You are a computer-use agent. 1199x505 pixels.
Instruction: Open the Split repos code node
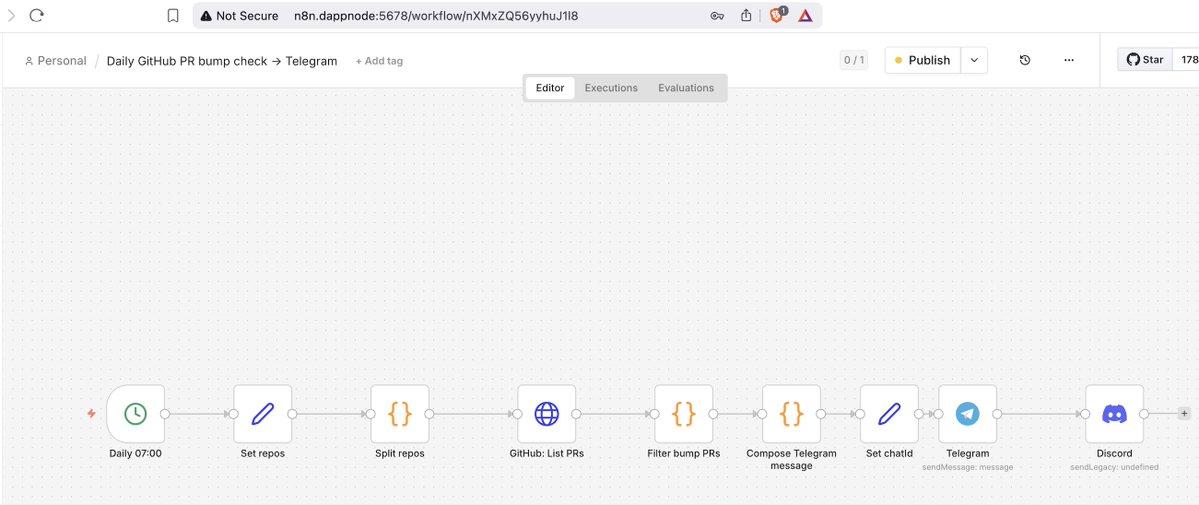click(x=400, y=414)
